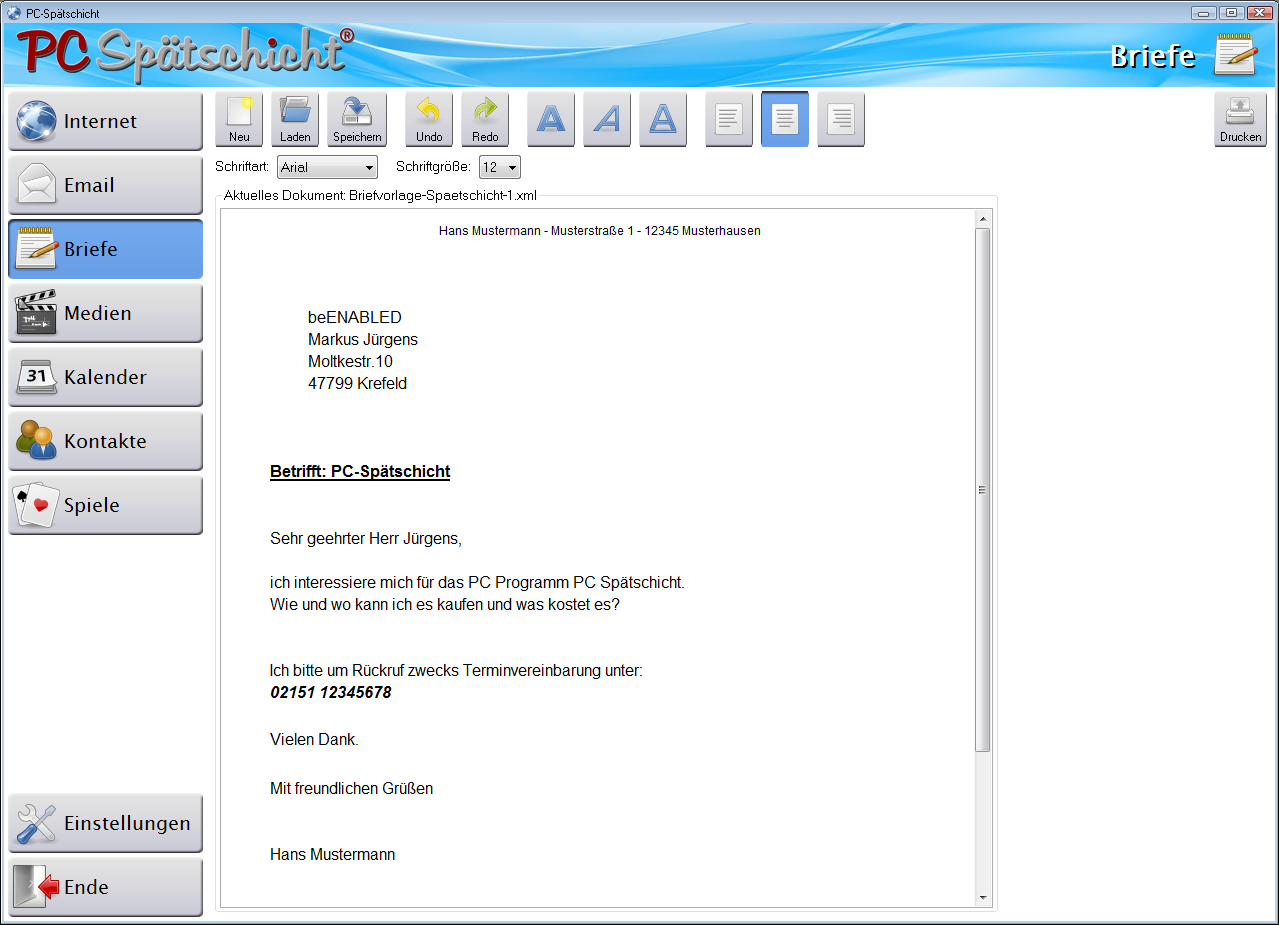Click the signature Hans Mustermann
This screenshot has width=1279, height=925.
click(x=333, y=855)
